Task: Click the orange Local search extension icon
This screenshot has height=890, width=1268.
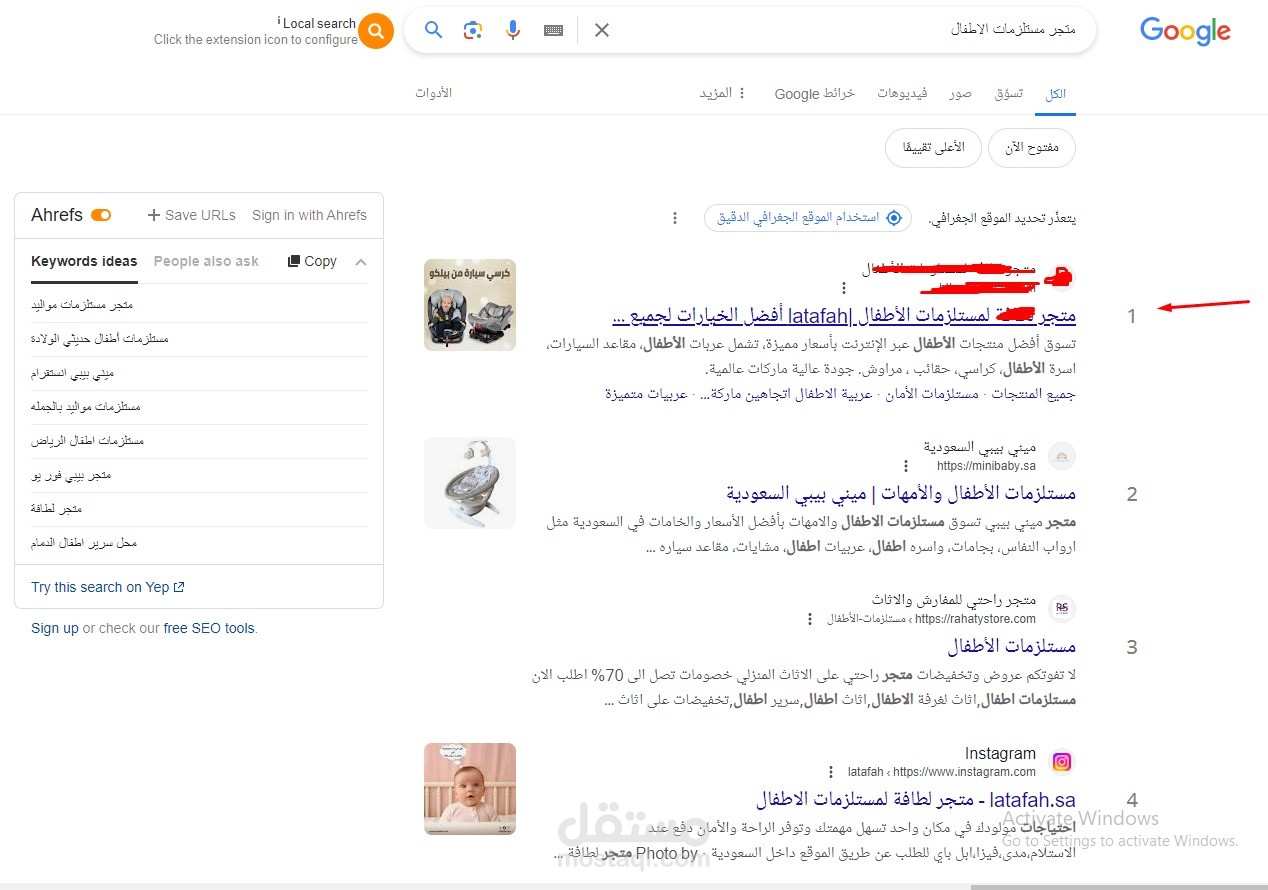Action: pyautogui.click(x=375, y=32)
